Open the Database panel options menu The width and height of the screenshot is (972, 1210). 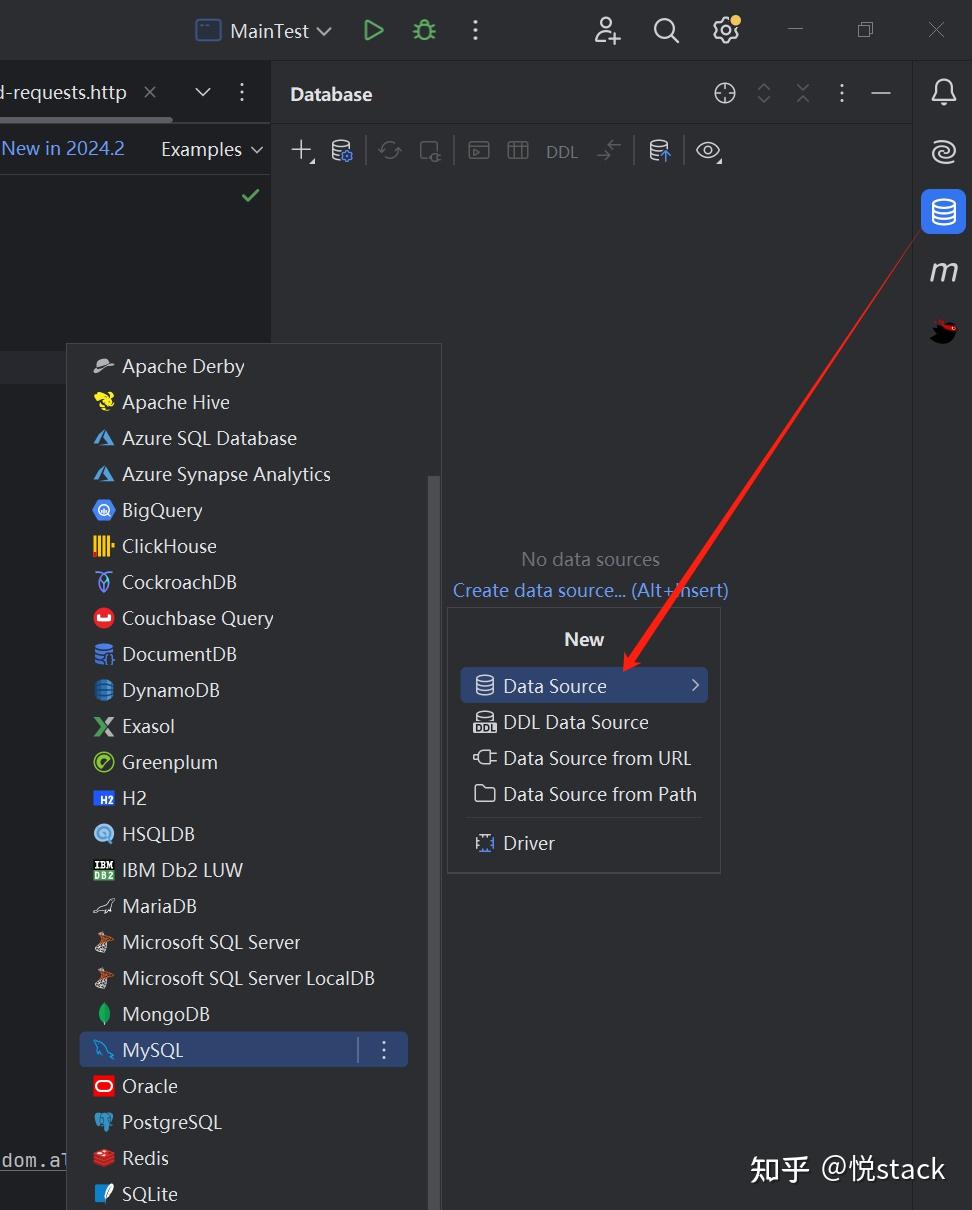(841, 92)
